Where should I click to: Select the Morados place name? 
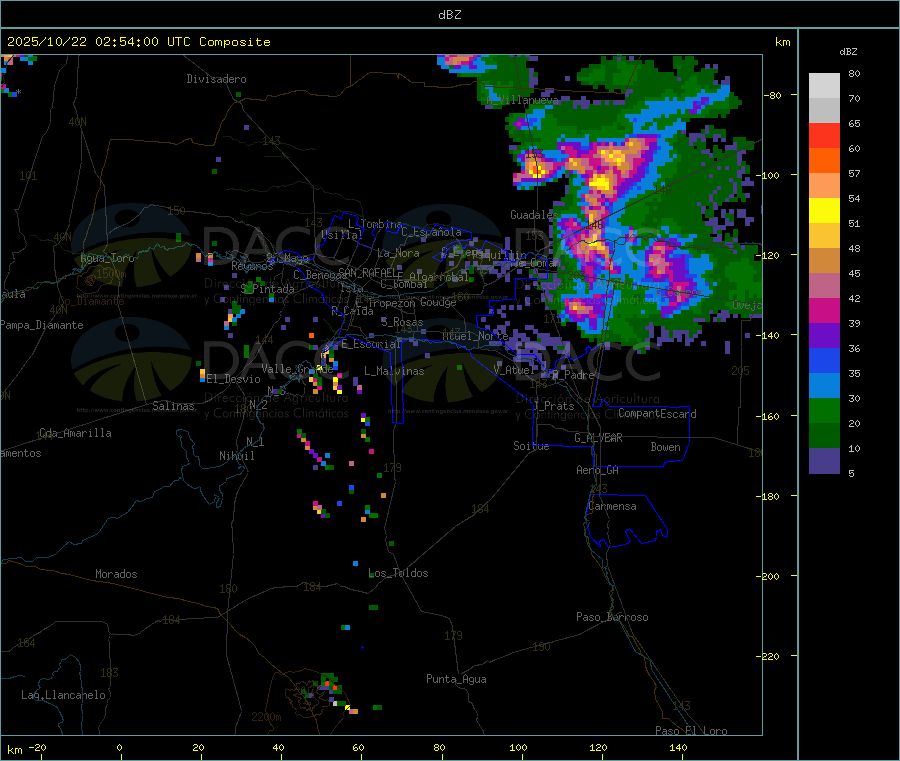[x=116, y=574]
